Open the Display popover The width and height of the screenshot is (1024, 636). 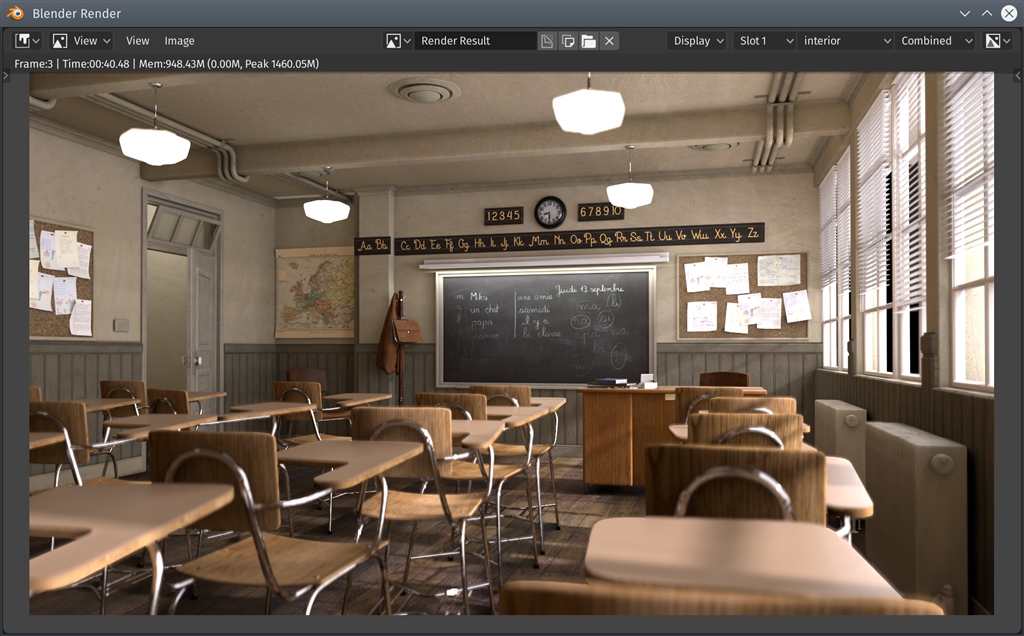[x=697, y=40]
